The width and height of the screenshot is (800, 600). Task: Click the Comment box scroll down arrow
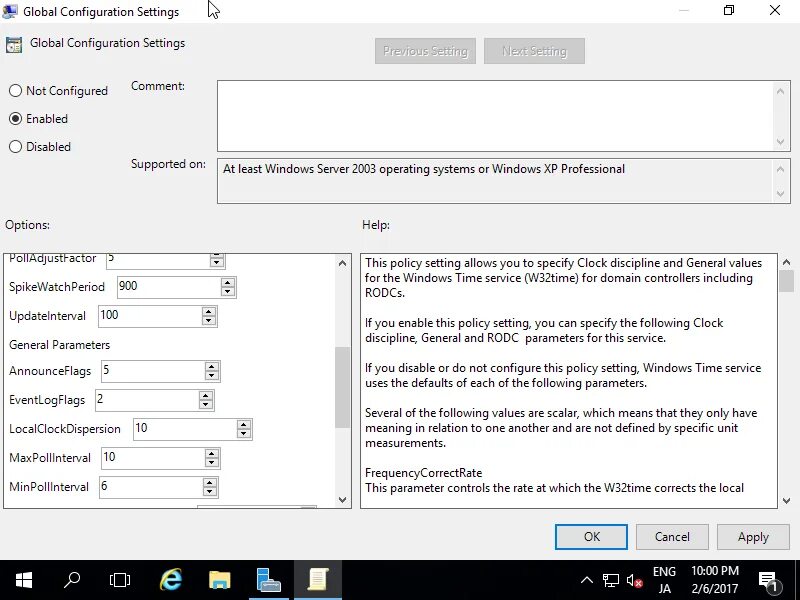[x=780, y=142]
